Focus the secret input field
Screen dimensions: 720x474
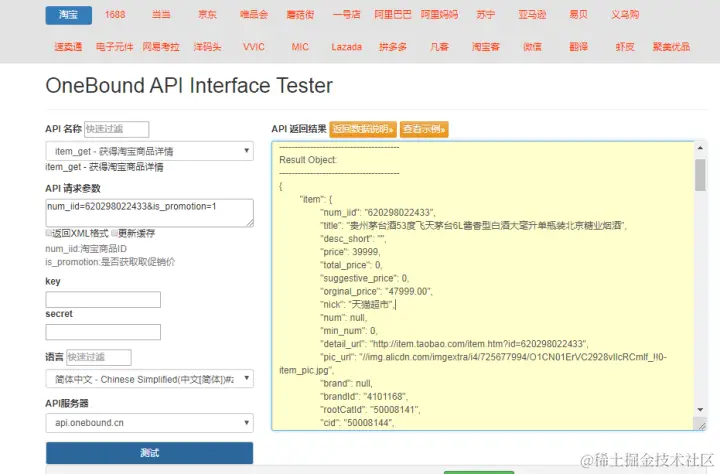click(103, 332)
